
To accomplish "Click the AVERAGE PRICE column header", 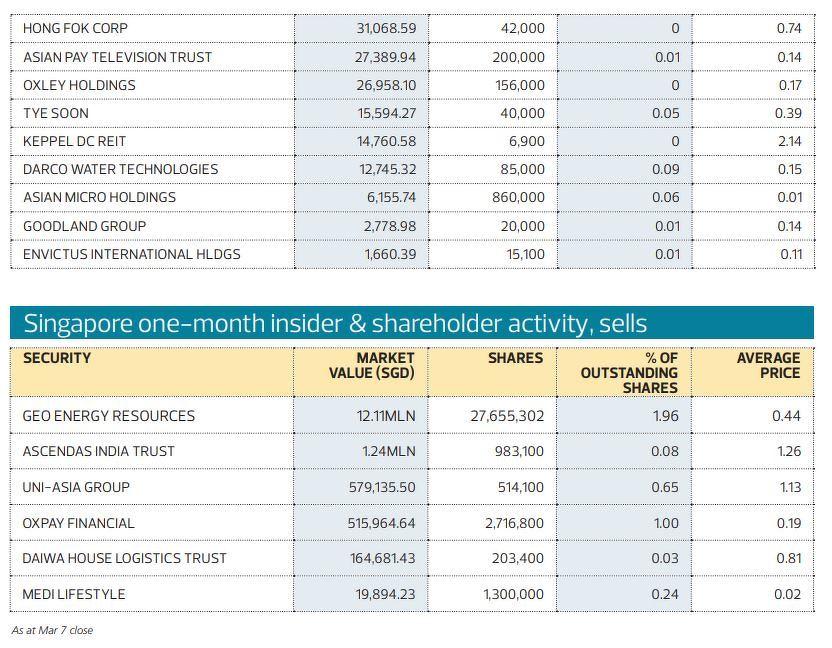I will point(768,365).
